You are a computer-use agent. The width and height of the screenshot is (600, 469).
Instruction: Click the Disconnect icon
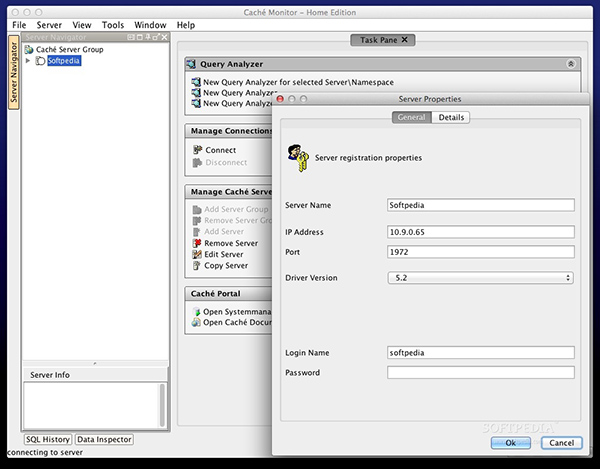(197, 163)
